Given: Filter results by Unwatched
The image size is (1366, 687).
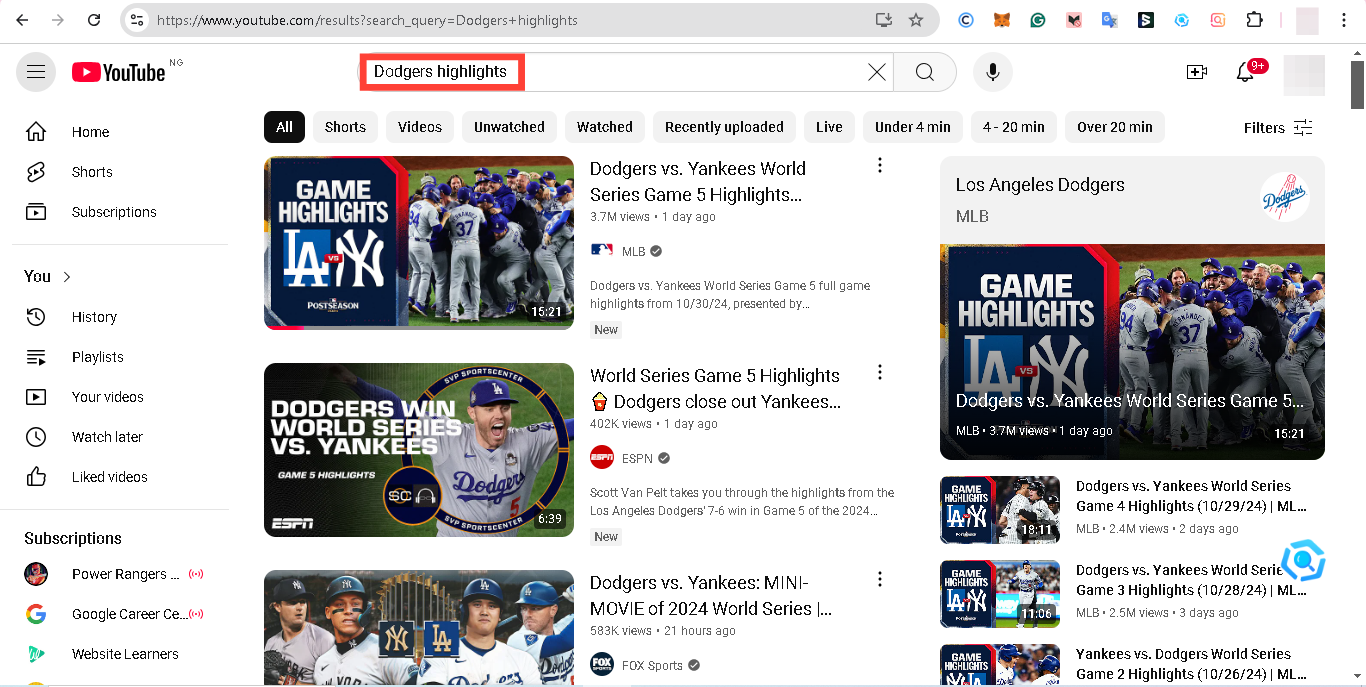Looking at the screenshot, I should click(509, 127).
